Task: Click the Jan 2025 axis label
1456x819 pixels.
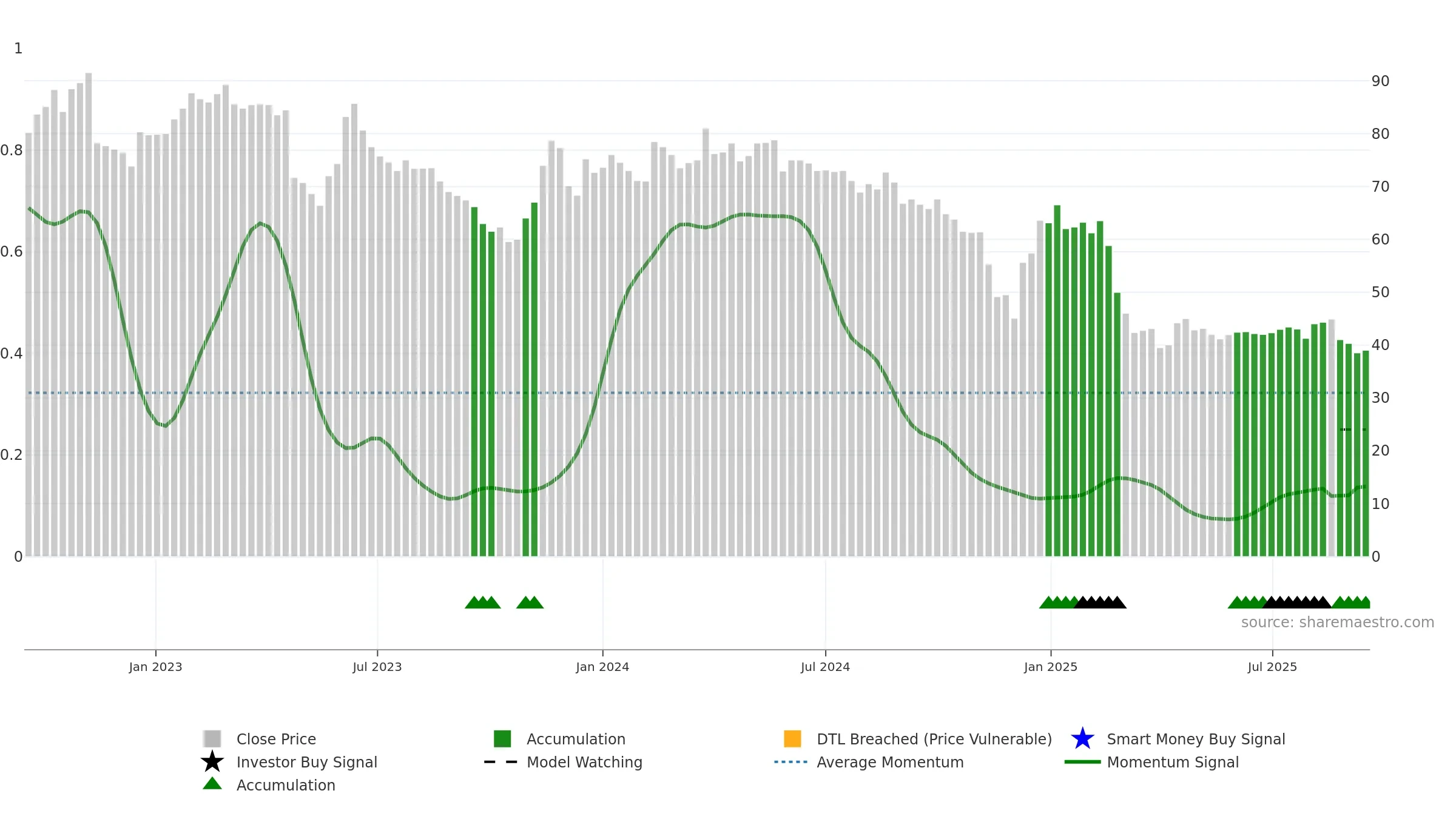Action: pos(1051,667)
